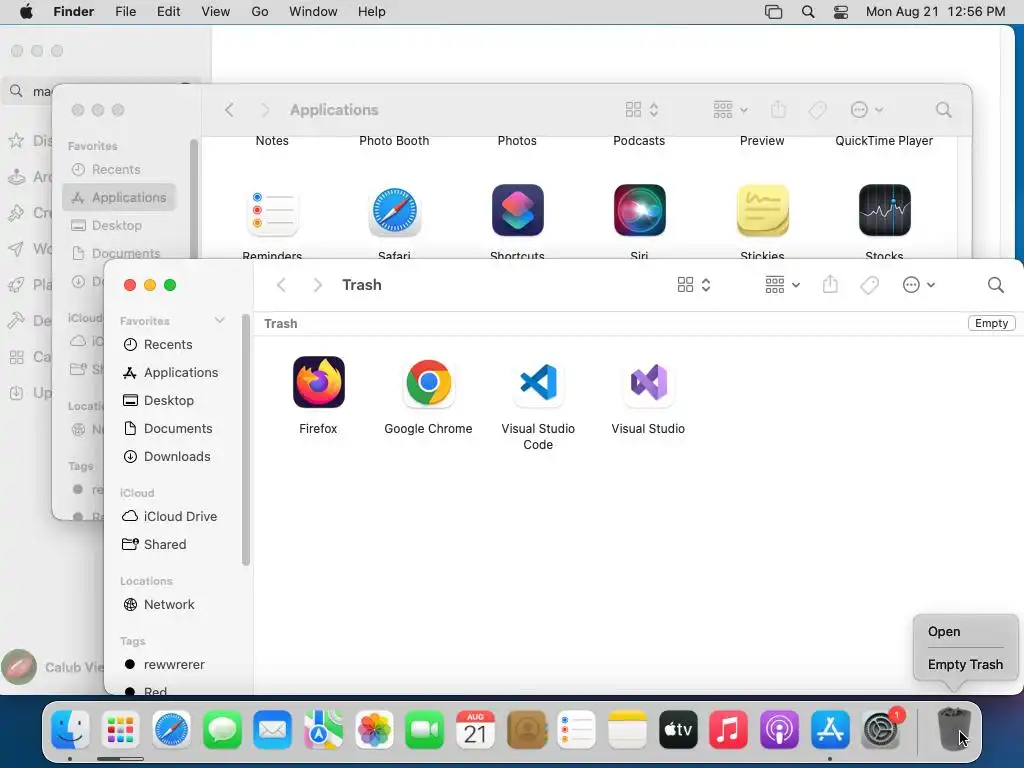1024x768 pixels.
Task: Click search icon in Applications window
Action: (x=943, y=110)
